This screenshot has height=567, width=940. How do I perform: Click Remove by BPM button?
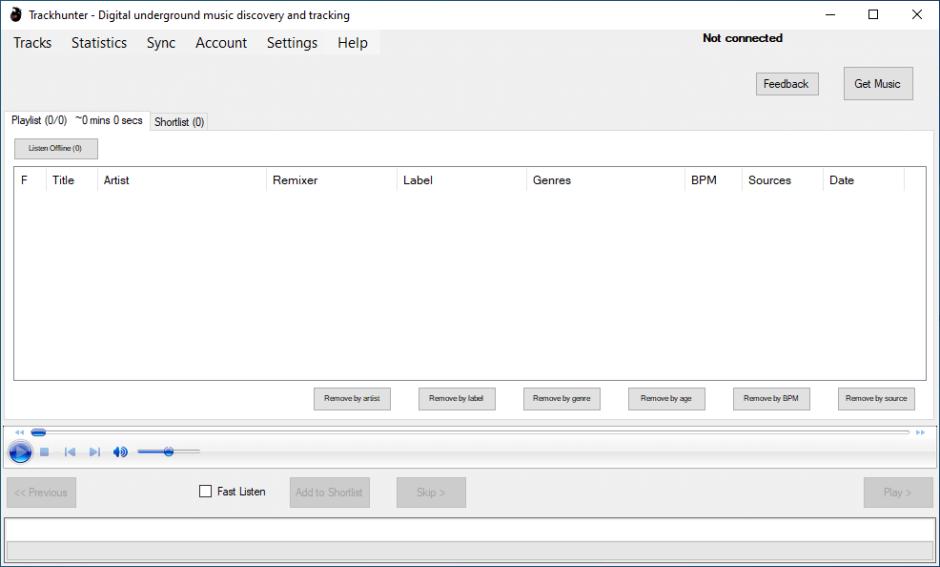tap(772, 399)
